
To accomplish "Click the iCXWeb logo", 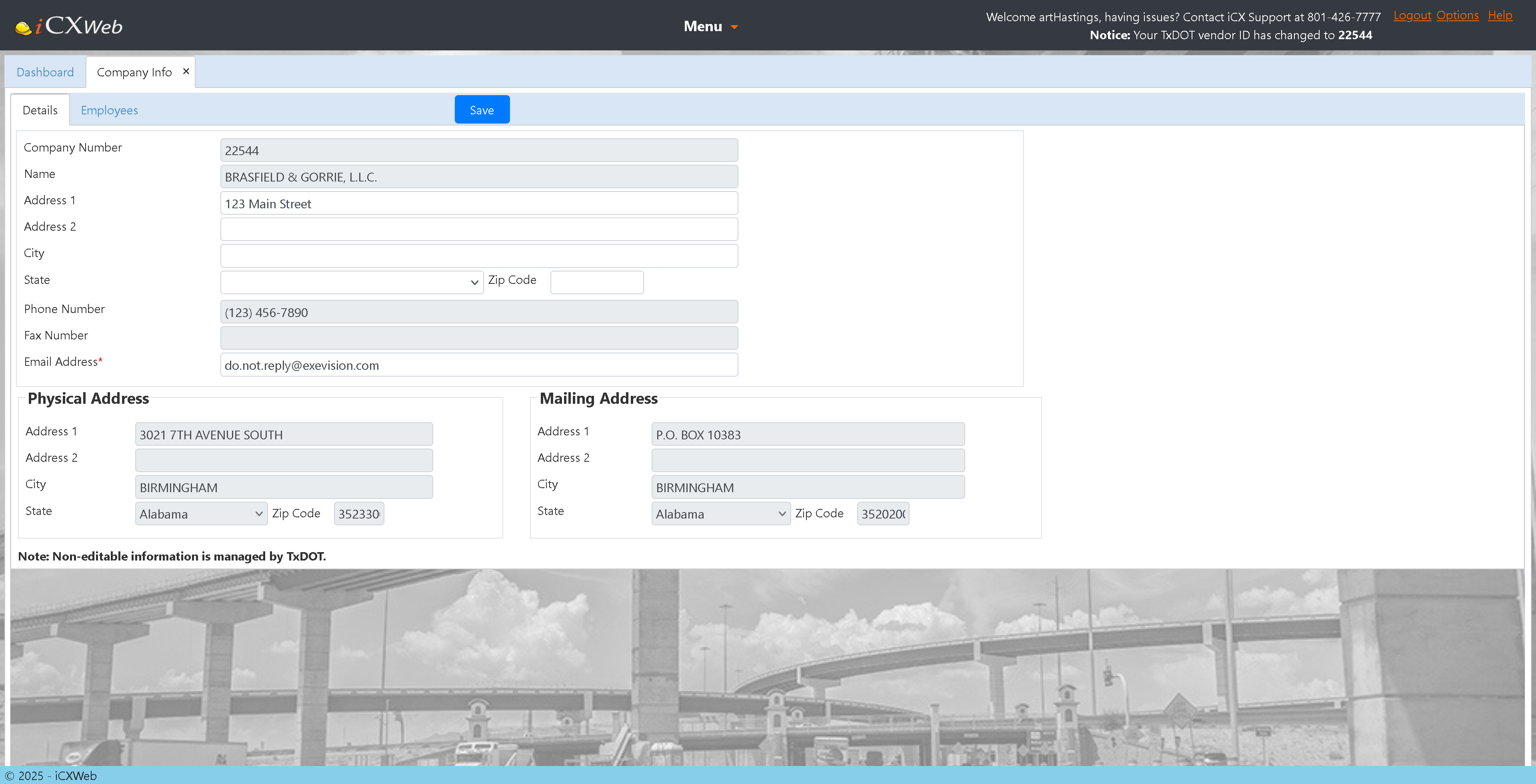I will pyautogui.click(x=68, y=26).
